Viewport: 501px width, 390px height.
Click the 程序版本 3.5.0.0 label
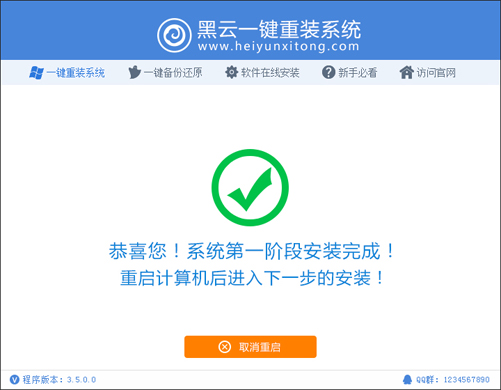click(x=59, y=379)
